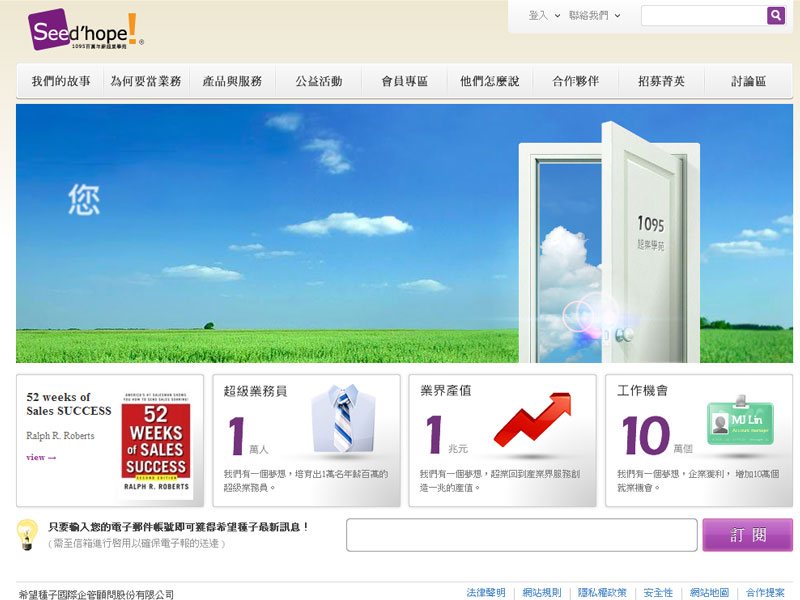Follow the view → link
Image resolution: width=800 pixels, height=600 pixels.
pos(41,458)
